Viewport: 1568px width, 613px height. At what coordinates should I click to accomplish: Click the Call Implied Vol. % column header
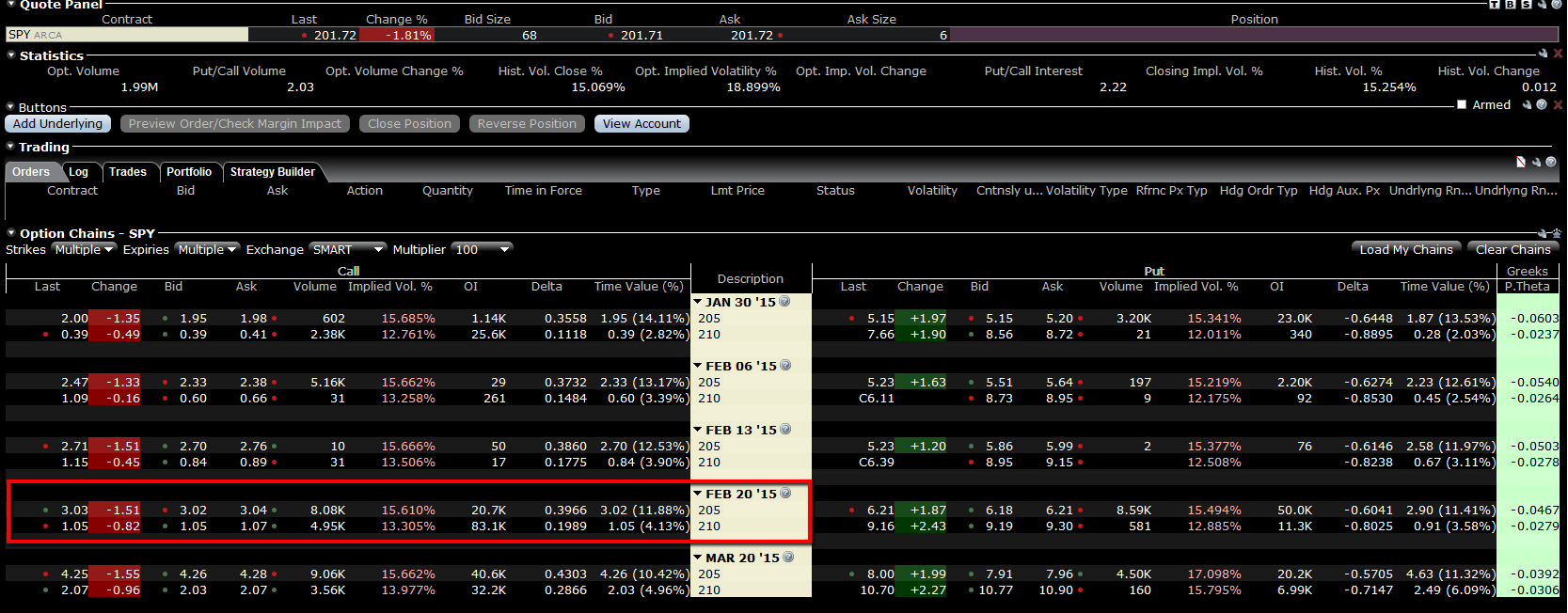pyautogui.click(x=389, y=287)
